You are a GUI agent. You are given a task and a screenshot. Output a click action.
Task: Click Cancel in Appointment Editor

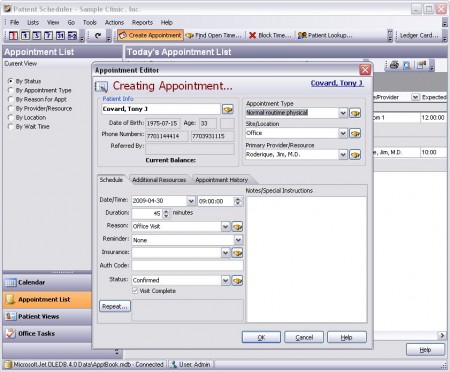304,337
